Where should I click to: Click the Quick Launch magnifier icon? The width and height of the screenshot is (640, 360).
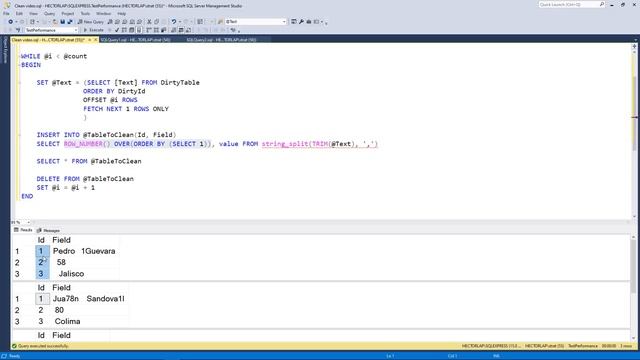coord(602,4)
